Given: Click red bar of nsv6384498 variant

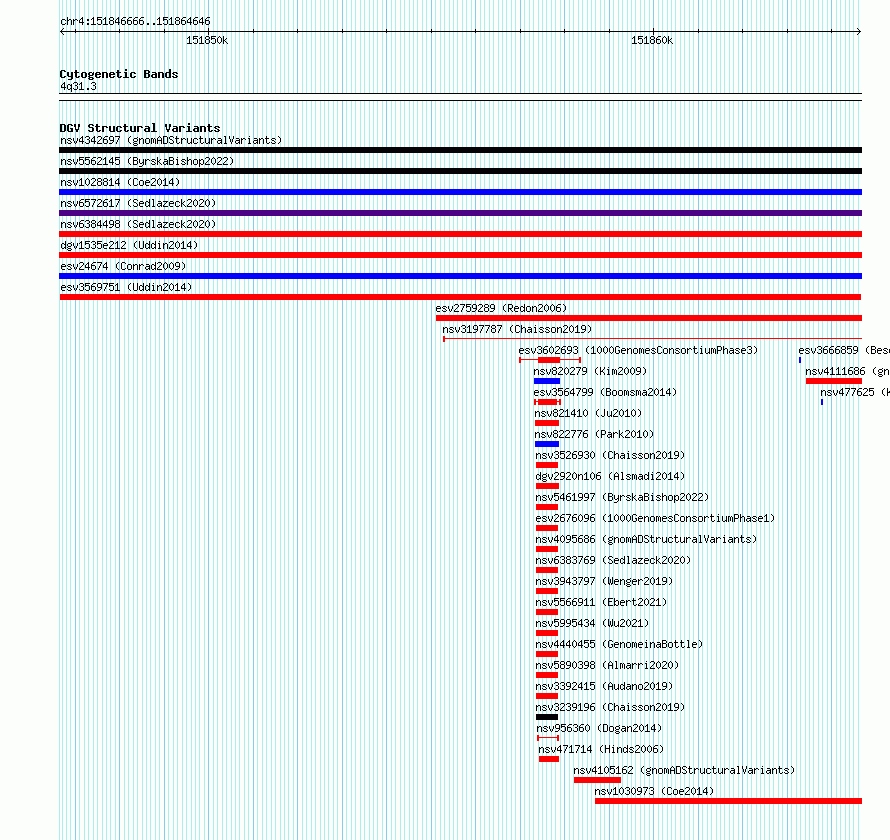Looking at the screenshot, I should coord(460,234).
